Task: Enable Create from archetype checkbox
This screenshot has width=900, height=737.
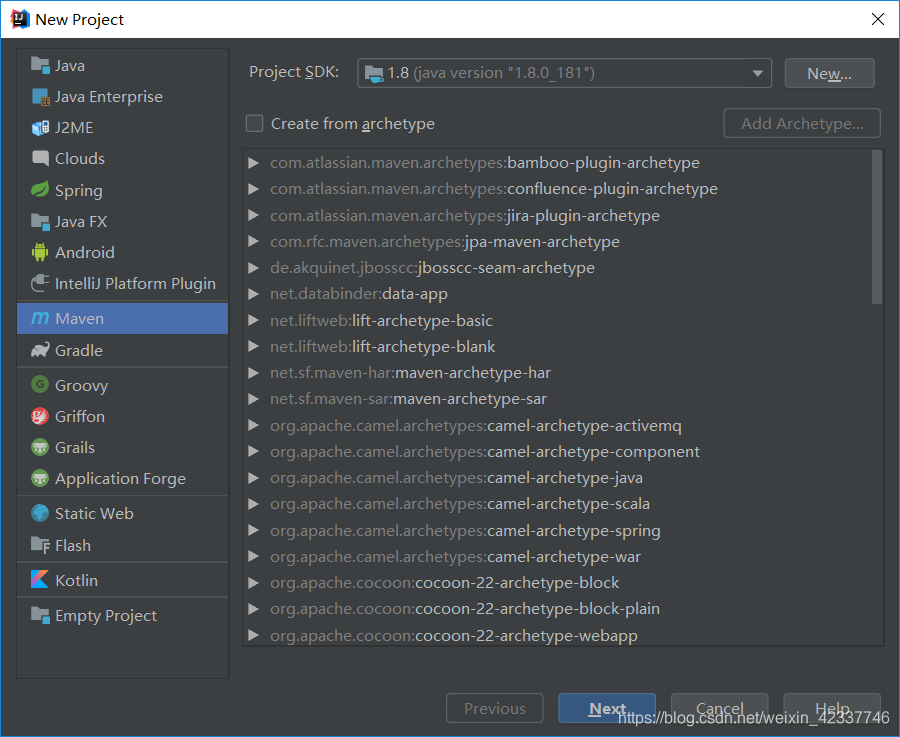Action: (x=254, y=123)
